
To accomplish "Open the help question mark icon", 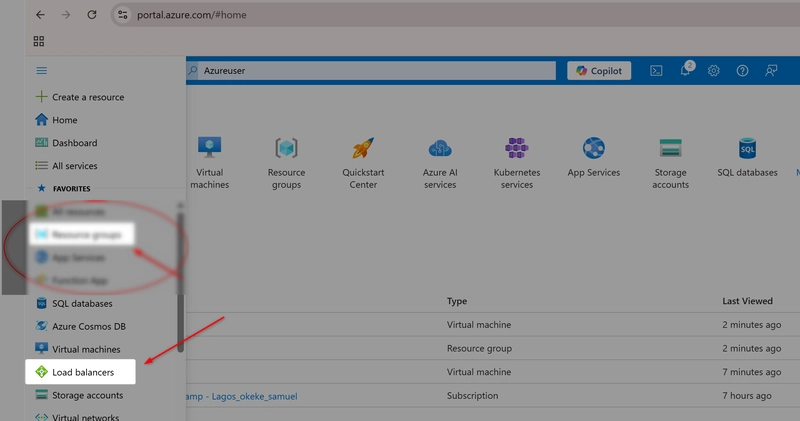I will 742,70.
